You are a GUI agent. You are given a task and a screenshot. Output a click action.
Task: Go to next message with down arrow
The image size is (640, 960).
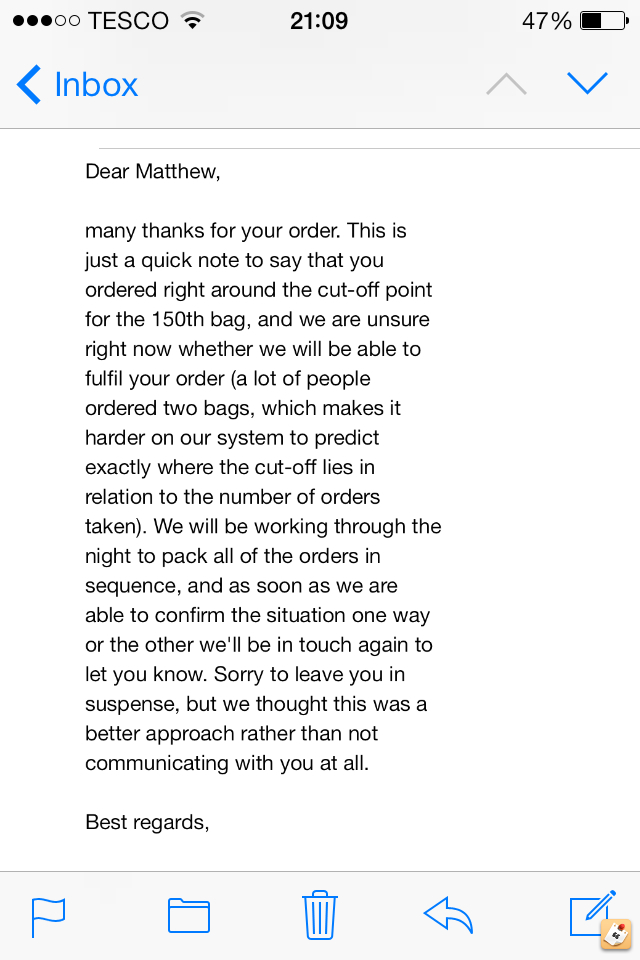[587, 83]
